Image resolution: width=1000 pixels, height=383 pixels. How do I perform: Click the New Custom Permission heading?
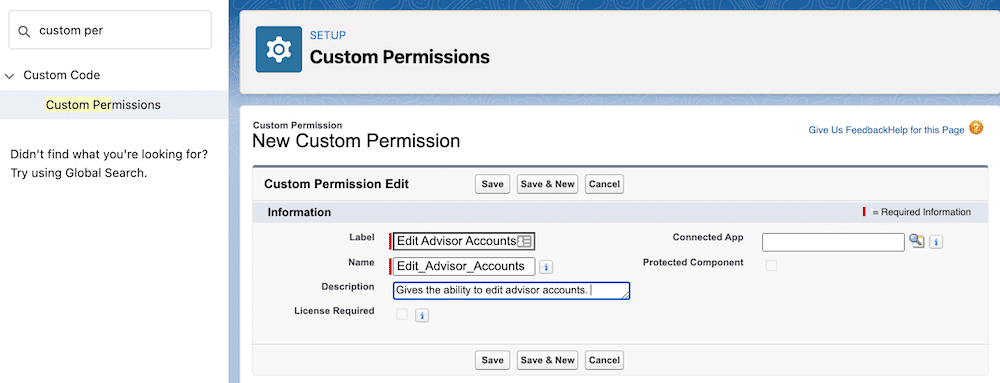[x=357, y=141]
